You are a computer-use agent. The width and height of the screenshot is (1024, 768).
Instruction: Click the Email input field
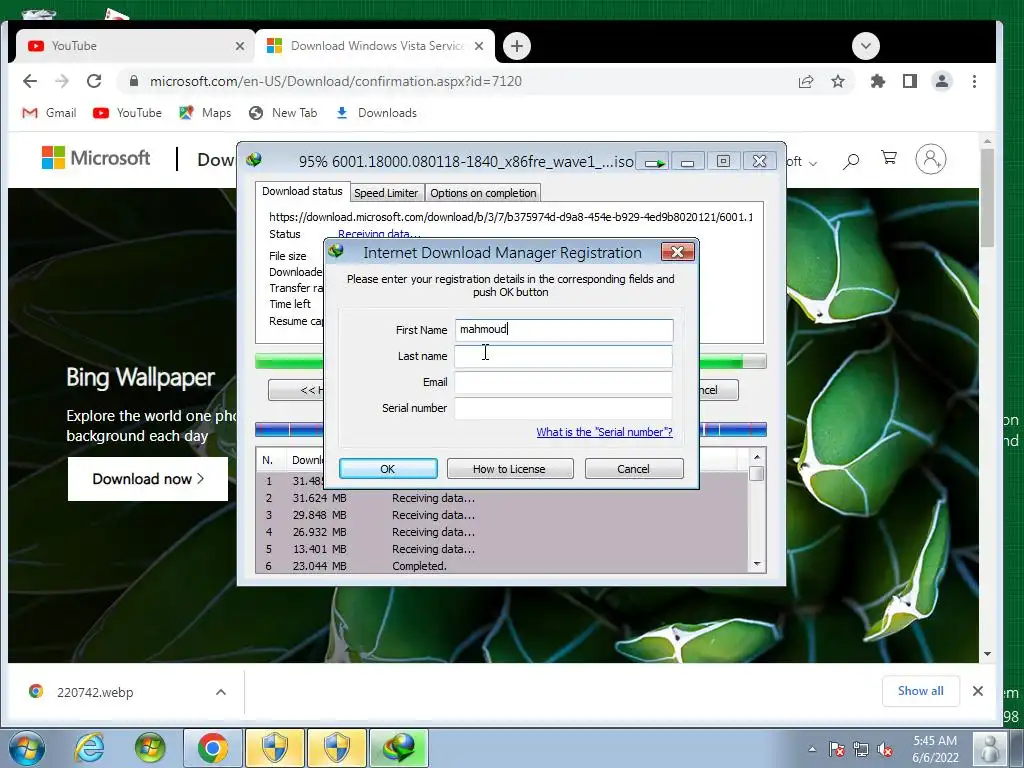[x=564, y=382]
